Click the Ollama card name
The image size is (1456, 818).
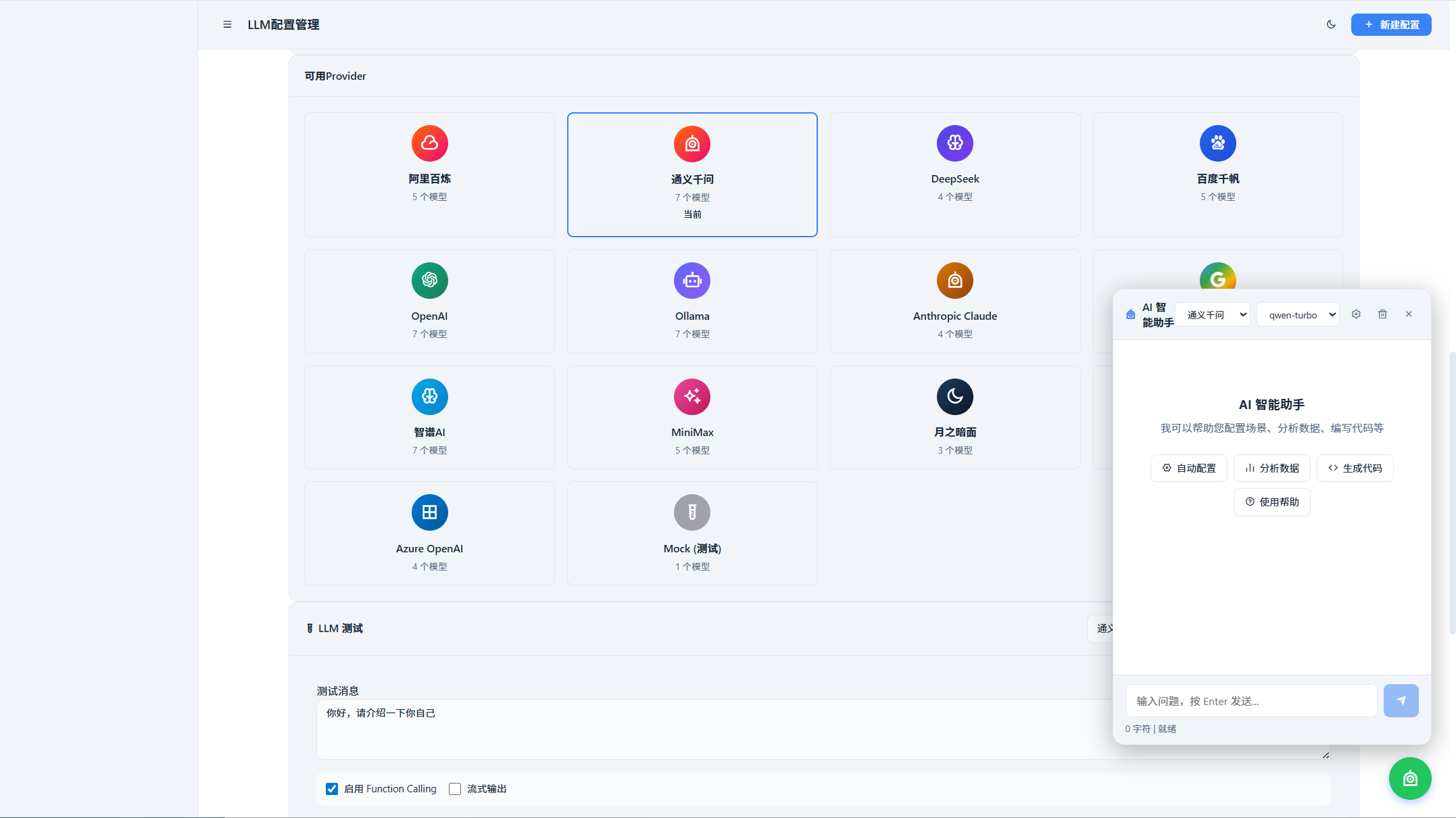pos(692,316)
